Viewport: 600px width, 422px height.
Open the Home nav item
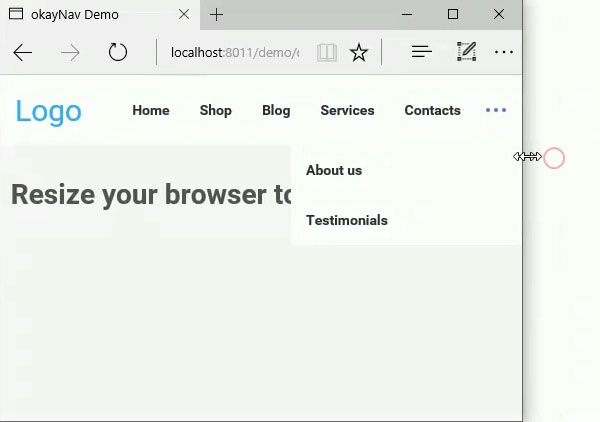tap(151, 110)
